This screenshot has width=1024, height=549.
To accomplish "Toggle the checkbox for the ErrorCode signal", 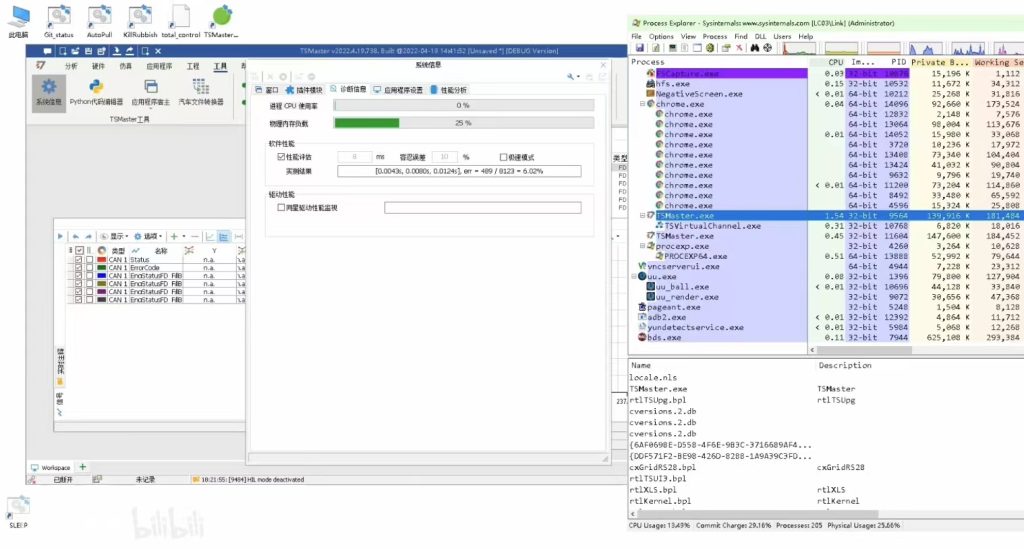I will (79, 268).
